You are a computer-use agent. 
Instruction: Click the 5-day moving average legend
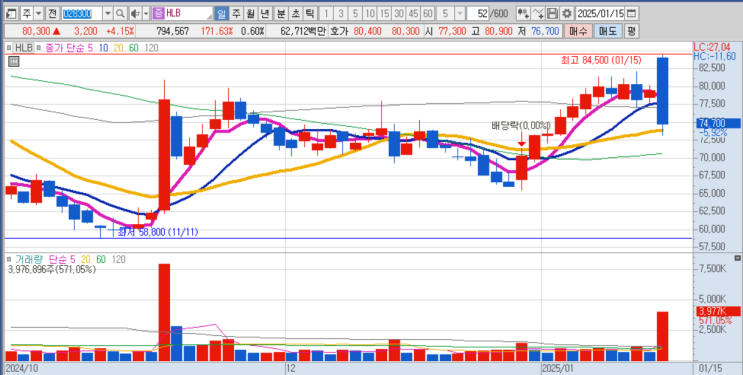coord(91,47)
